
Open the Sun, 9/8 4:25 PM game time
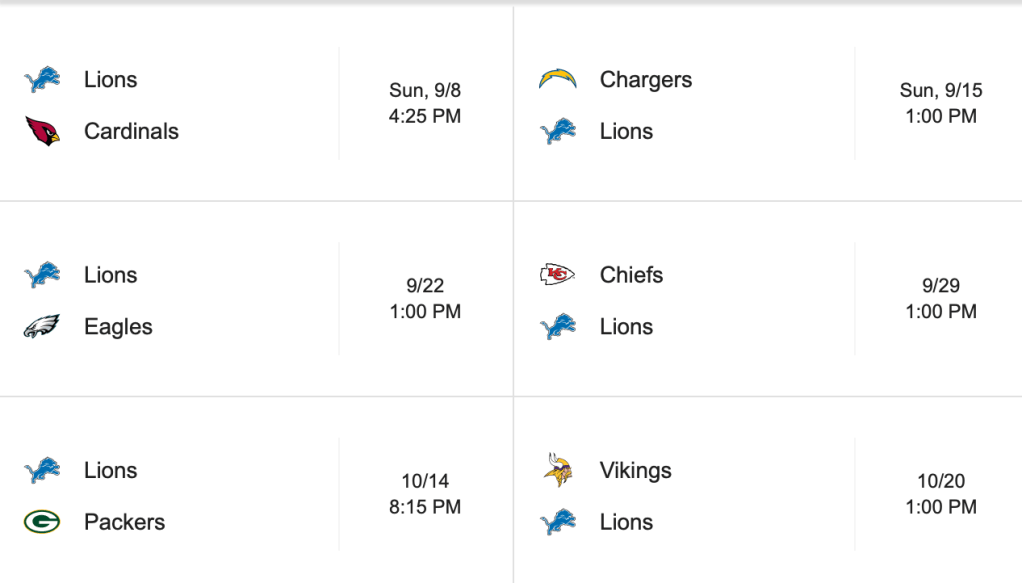[425, 103]
